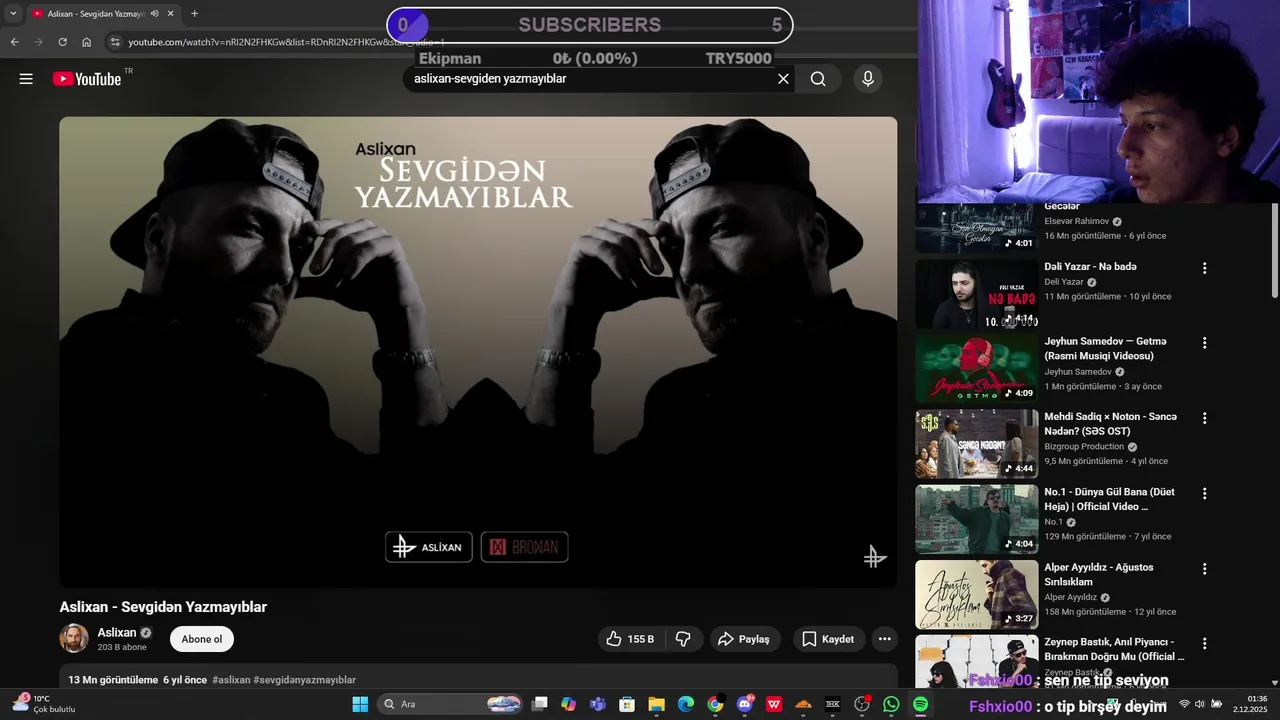Image resolution: width=1280 pixels, height=720 pixels.
Task: Close the Aslixan YouTube tab
Action: pos(171,14)
